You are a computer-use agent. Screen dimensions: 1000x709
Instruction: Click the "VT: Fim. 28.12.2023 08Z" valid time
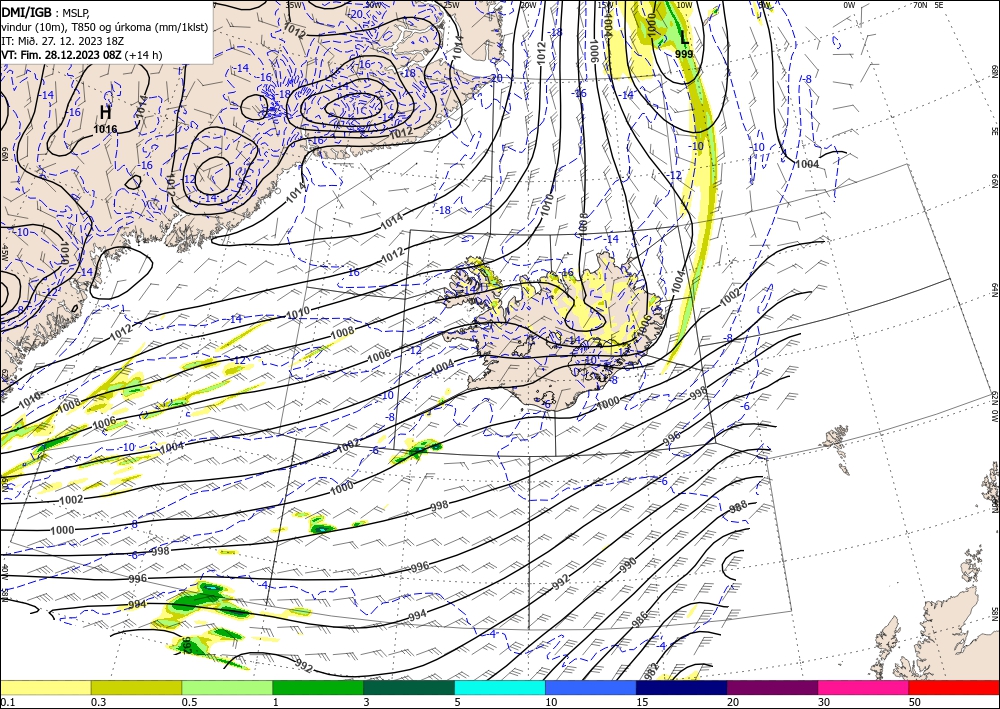[x=61, y=55]
